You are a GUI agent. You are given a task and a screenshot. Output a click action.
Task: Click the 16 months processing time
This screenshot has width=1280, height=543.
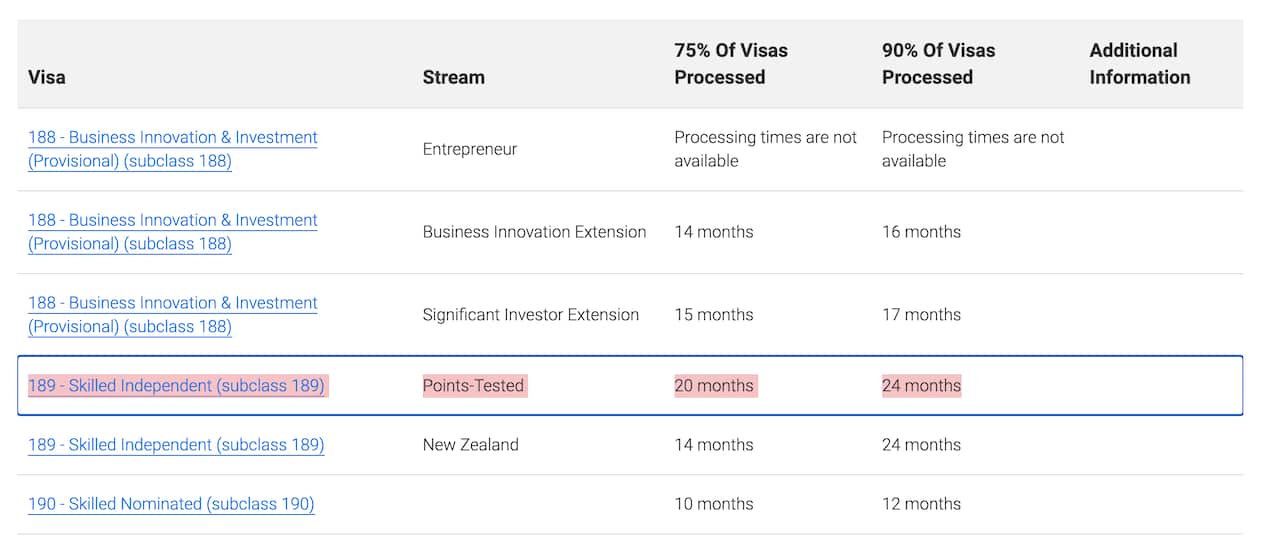(x=921, y=232)
